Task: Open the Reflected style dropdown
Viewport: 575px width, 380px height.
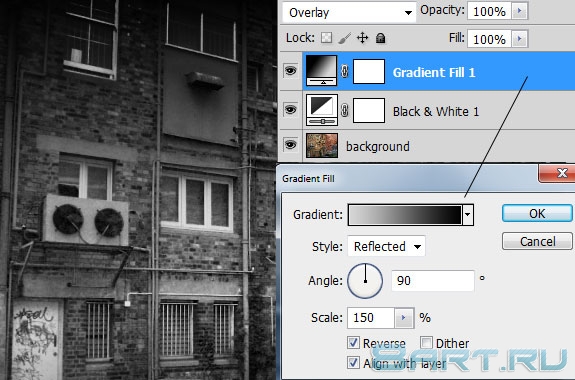Action: point(387,246)
